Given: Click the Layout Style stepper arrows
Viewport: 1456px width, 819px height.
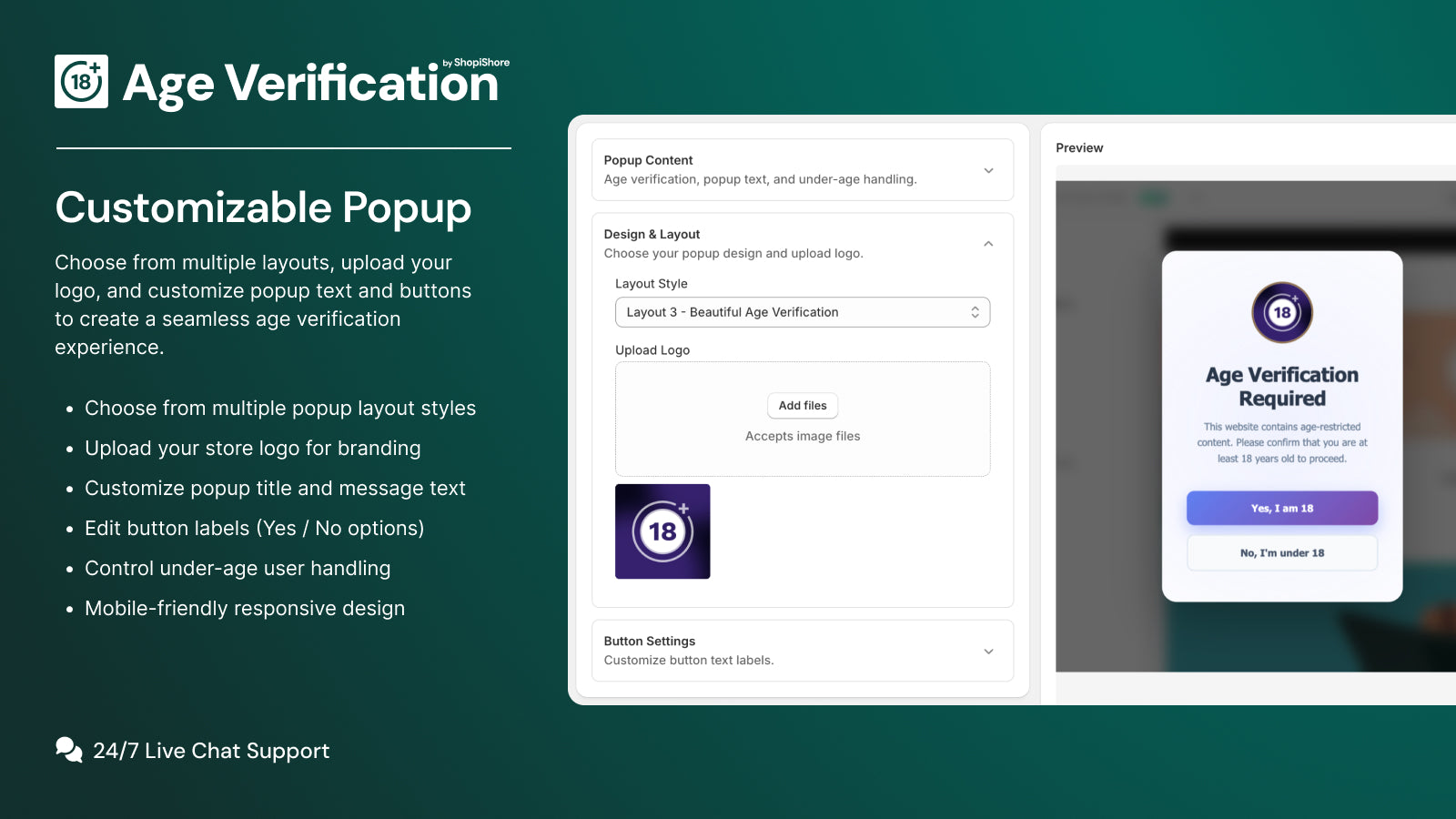Looking at the screenshot, I should point(976,312).
